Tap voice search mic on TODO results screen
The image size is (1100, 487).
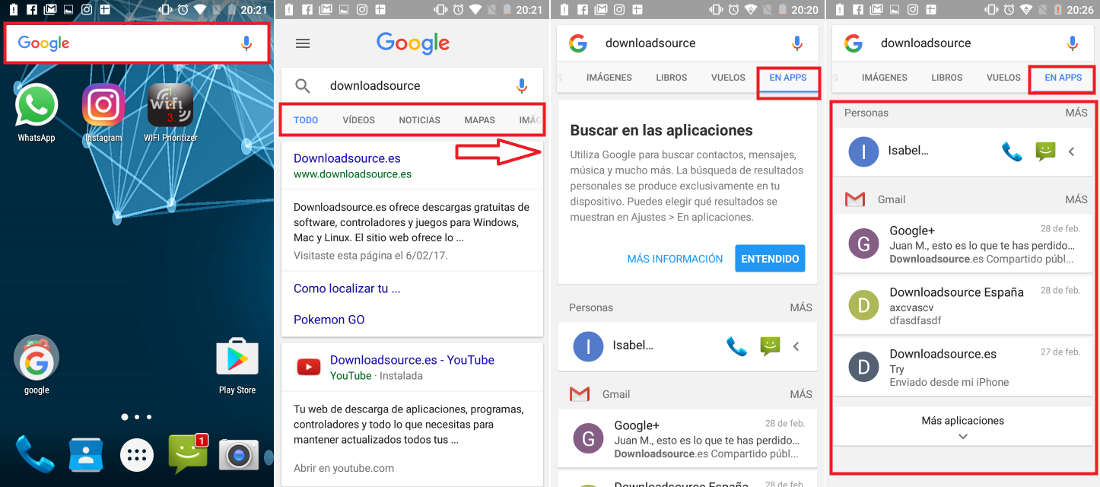[521, 86]
